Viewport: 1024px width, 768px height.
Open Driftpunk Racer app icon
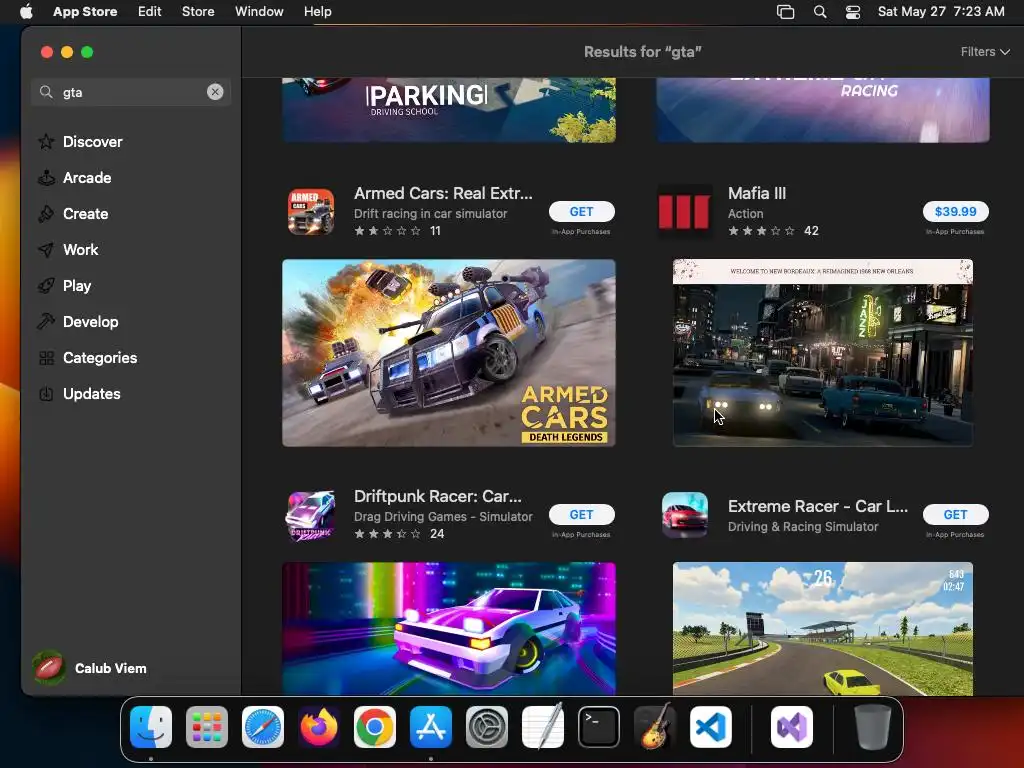pos(311,515)
